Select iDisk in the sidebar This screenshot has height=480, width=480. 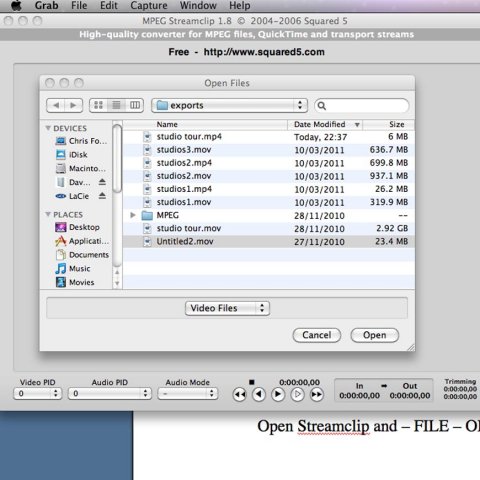coord(71,155)
